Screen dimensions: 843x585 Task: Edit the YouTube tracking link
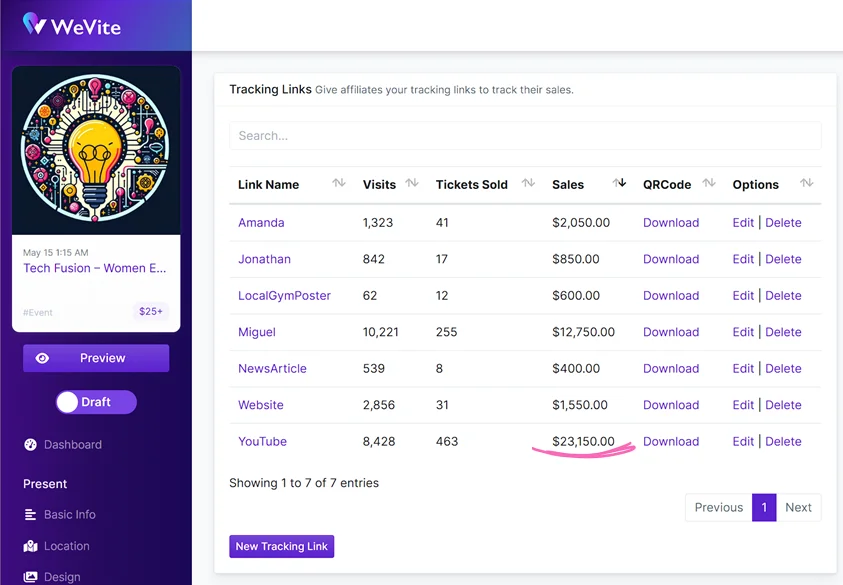tap(743, 441)
